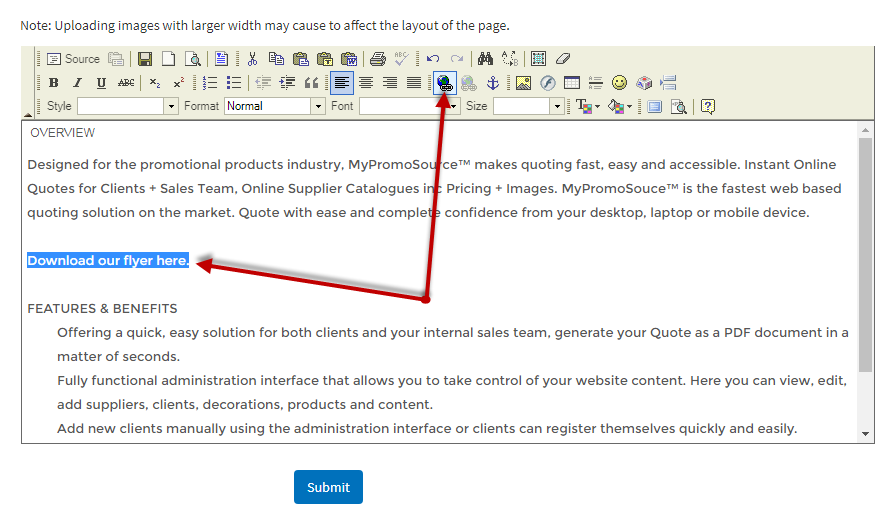The height and width of the screenshot is (517, 894).
Task: Toggle Center alignment
Action: click(x=366, y=83)
